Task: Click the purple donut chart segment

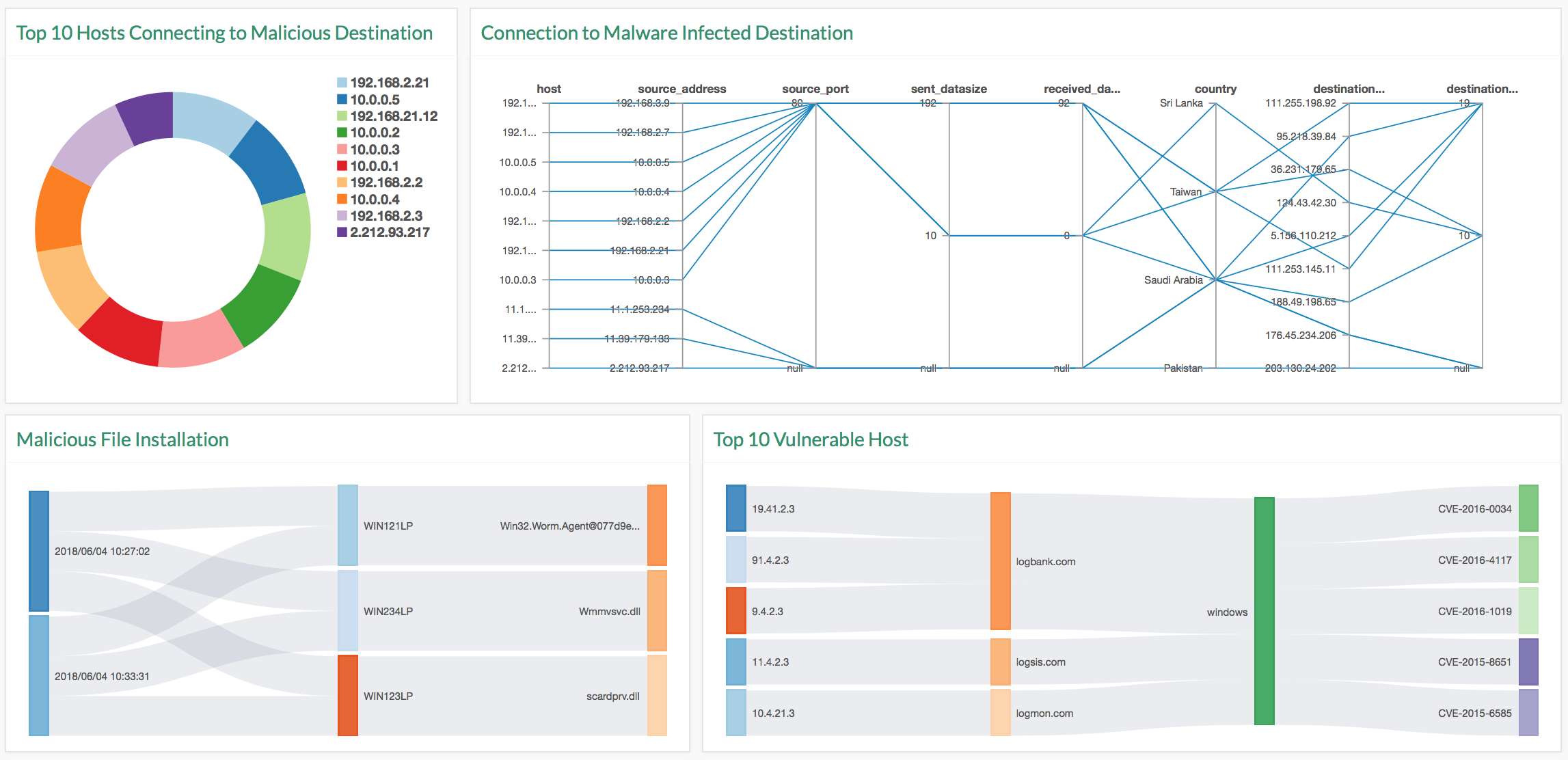Action: 146,118
